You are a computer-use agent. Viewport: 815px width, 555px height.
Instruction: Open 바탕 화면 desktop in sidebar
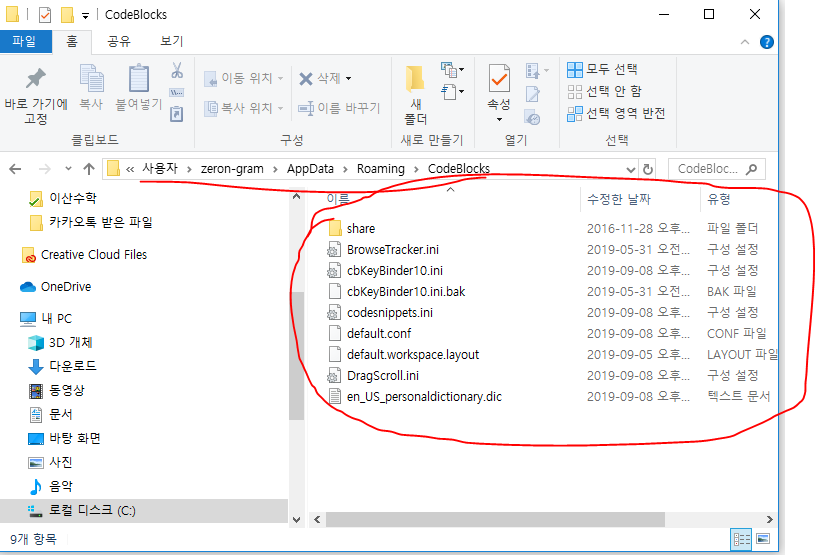pos(74,439)
